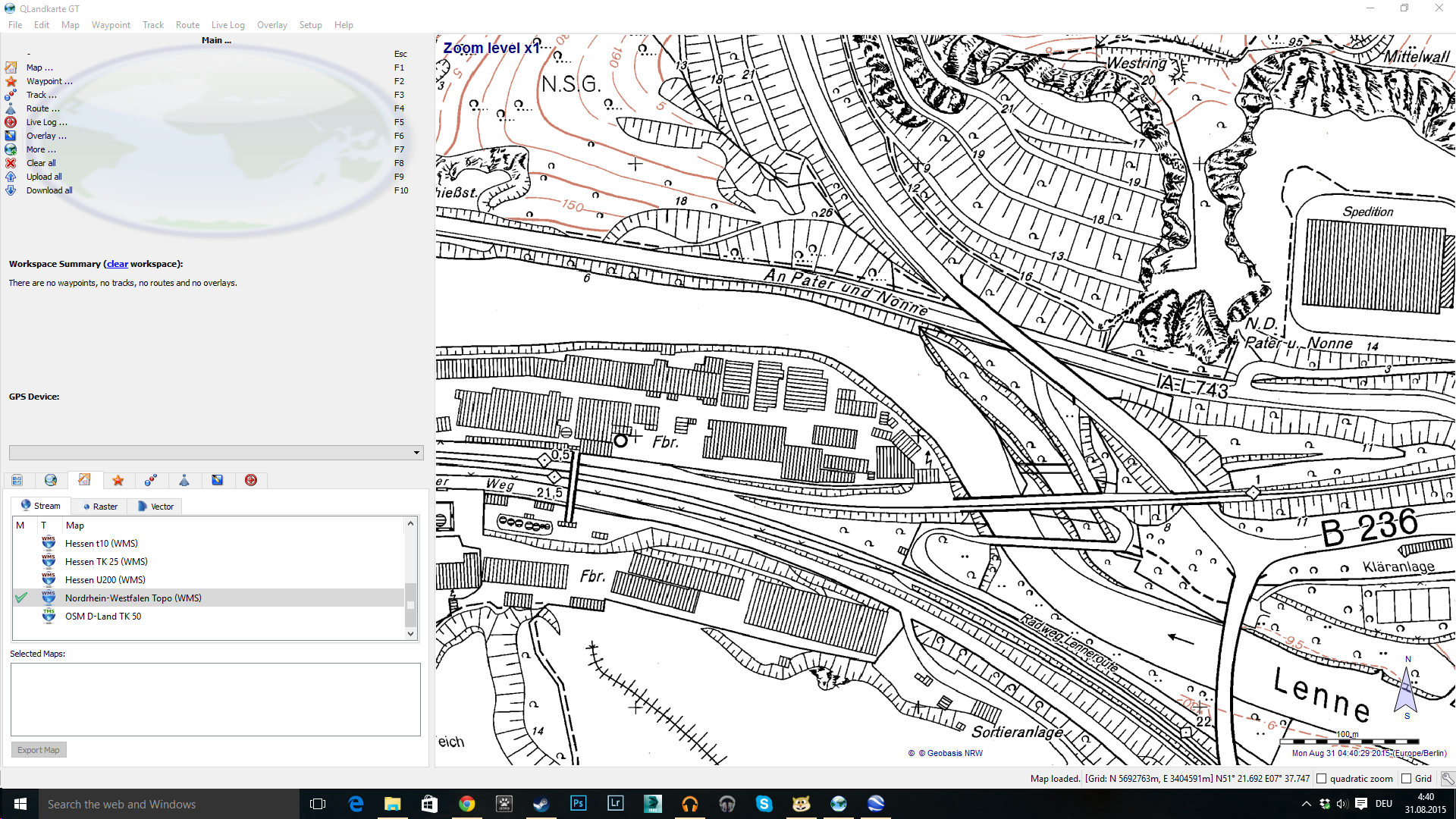The width and height of the screenshot is (1456, 819).
Task: Enable the quadratic zoom checkbox
Action: tap(1322, 778)
